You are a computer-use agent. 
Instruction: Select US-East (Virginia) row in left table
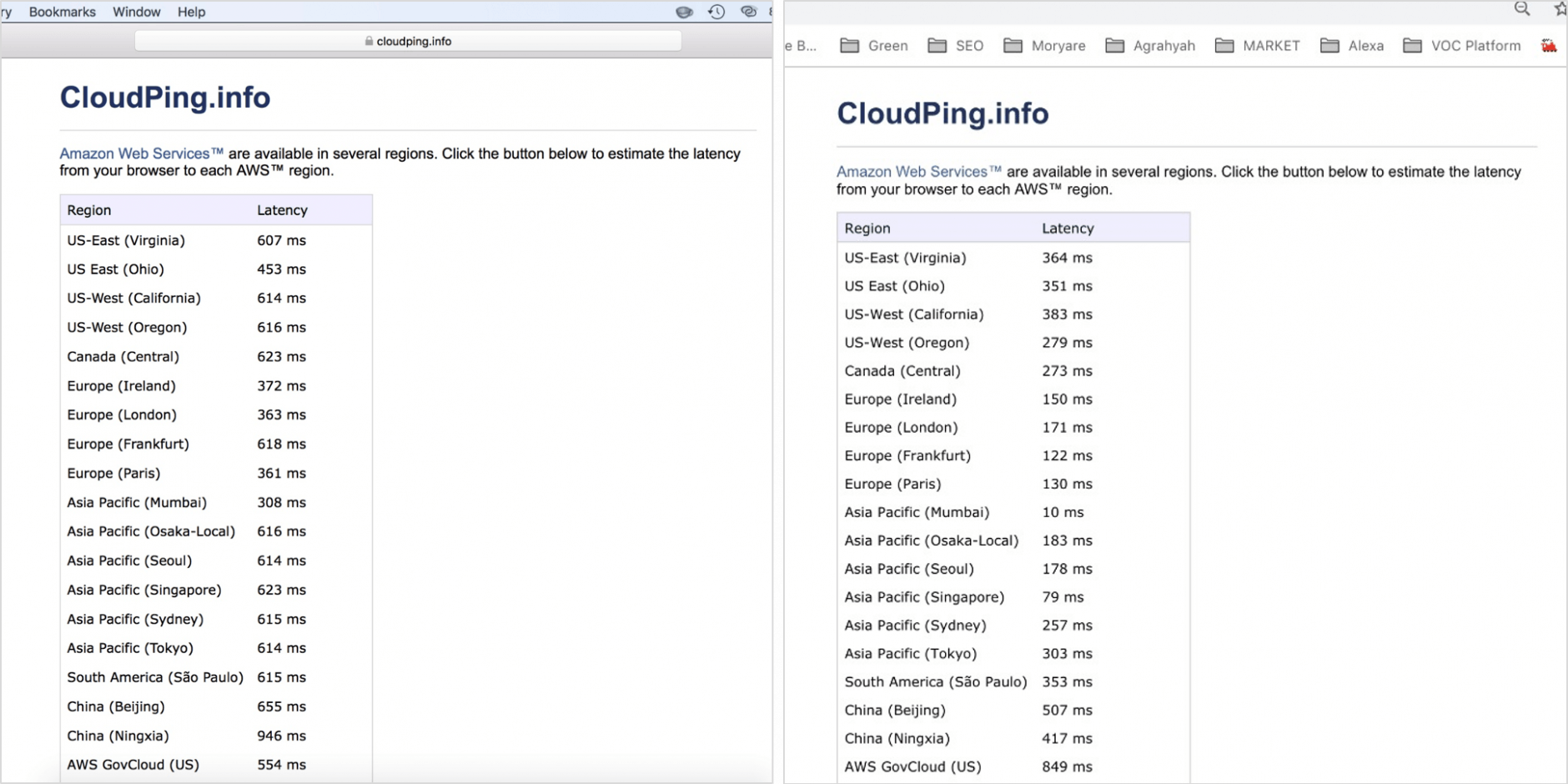pos(216,240)
